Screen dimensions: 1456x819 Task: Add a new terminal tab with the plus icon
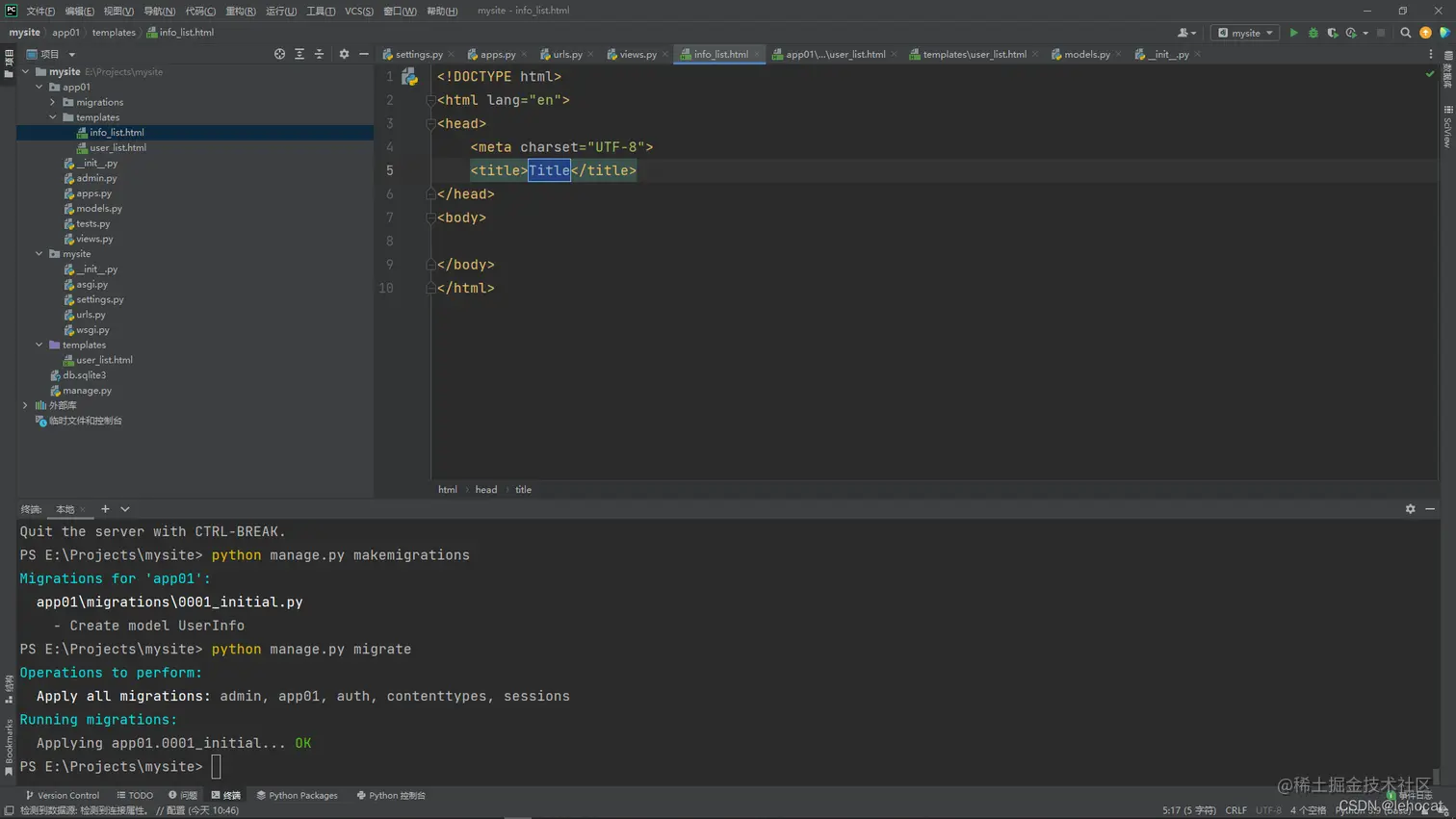coord(105,509)
